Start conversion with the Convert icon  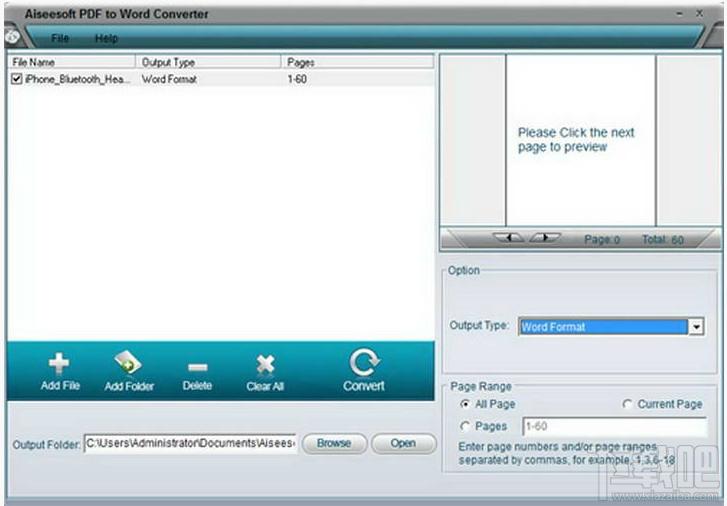click(x=364, y=362)
